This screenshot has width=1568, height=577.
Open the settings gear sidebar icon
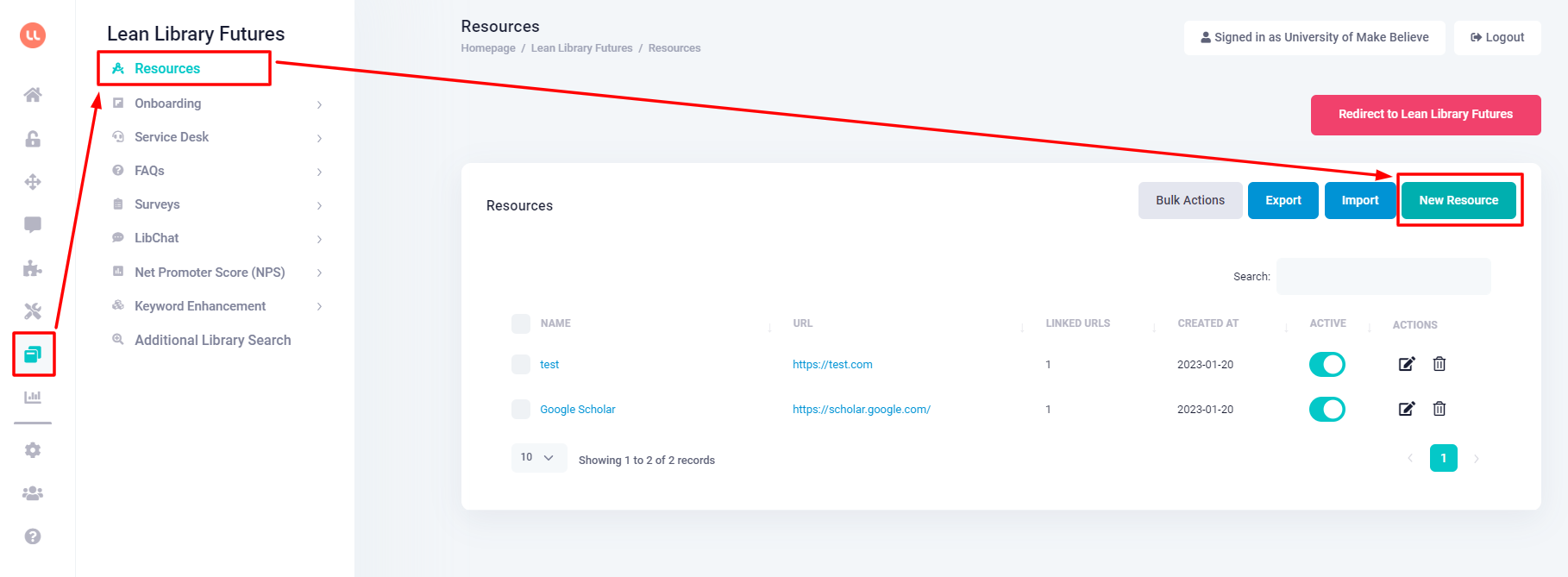[33, 450]
